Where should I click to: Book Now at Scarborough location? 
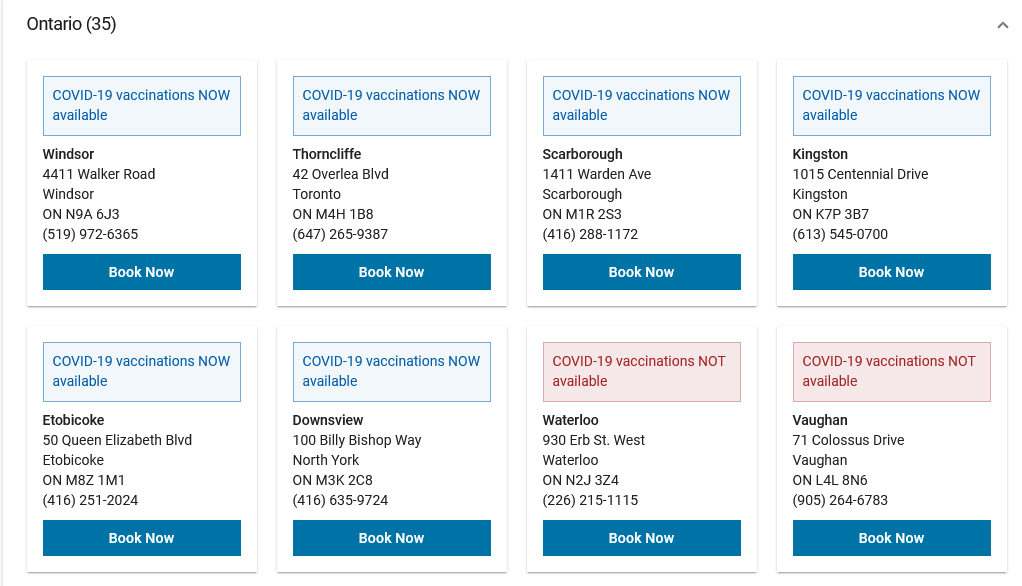[x=641, y=272]
